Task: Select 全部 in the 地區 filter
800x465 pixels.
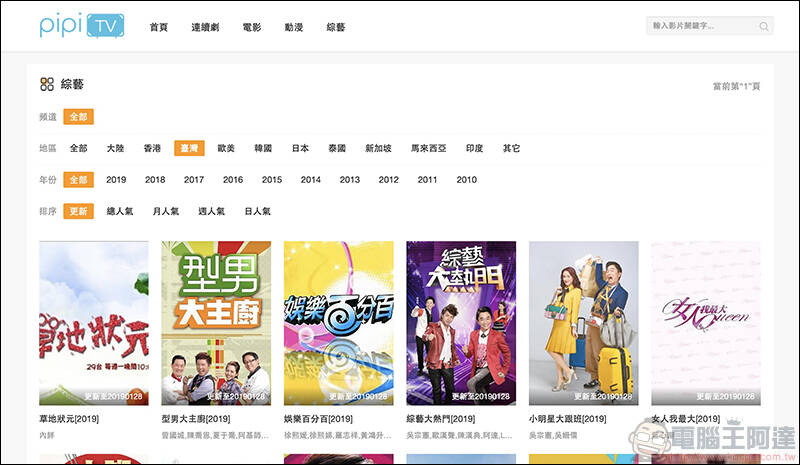Action: pos(79,148)
